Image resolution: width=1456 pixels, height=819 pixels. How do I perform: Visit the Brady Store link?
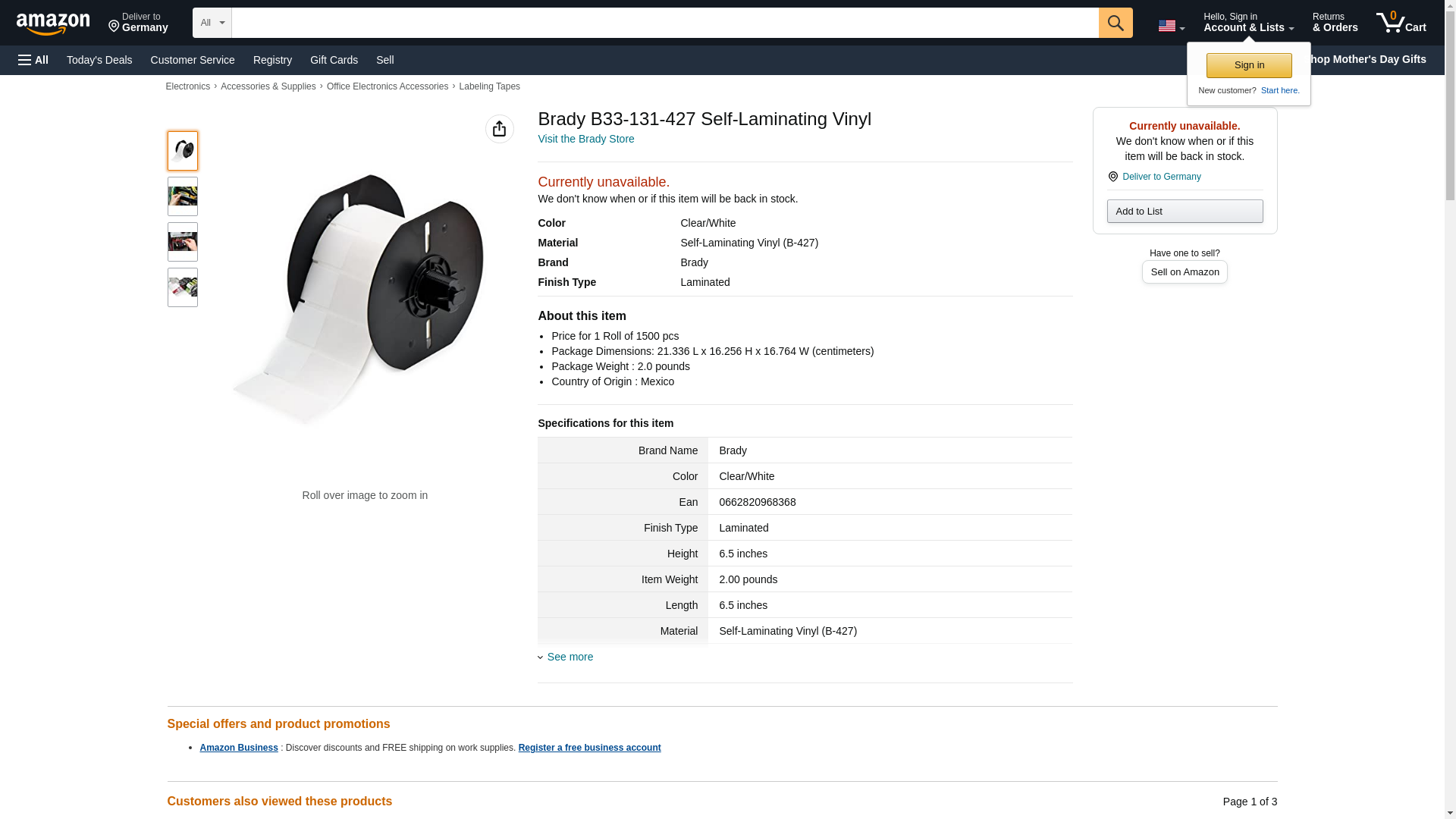pos(585,139)
